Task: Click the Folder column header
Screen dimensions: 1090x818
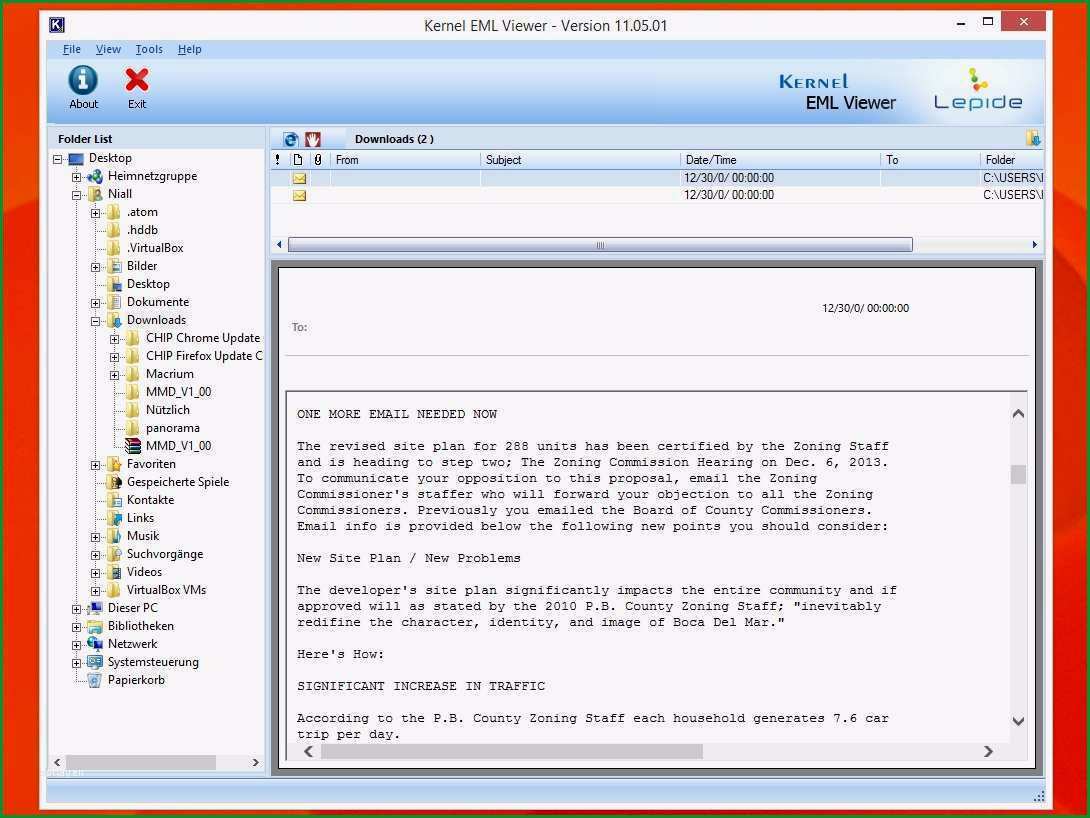Action: [x=1011, y=160]
